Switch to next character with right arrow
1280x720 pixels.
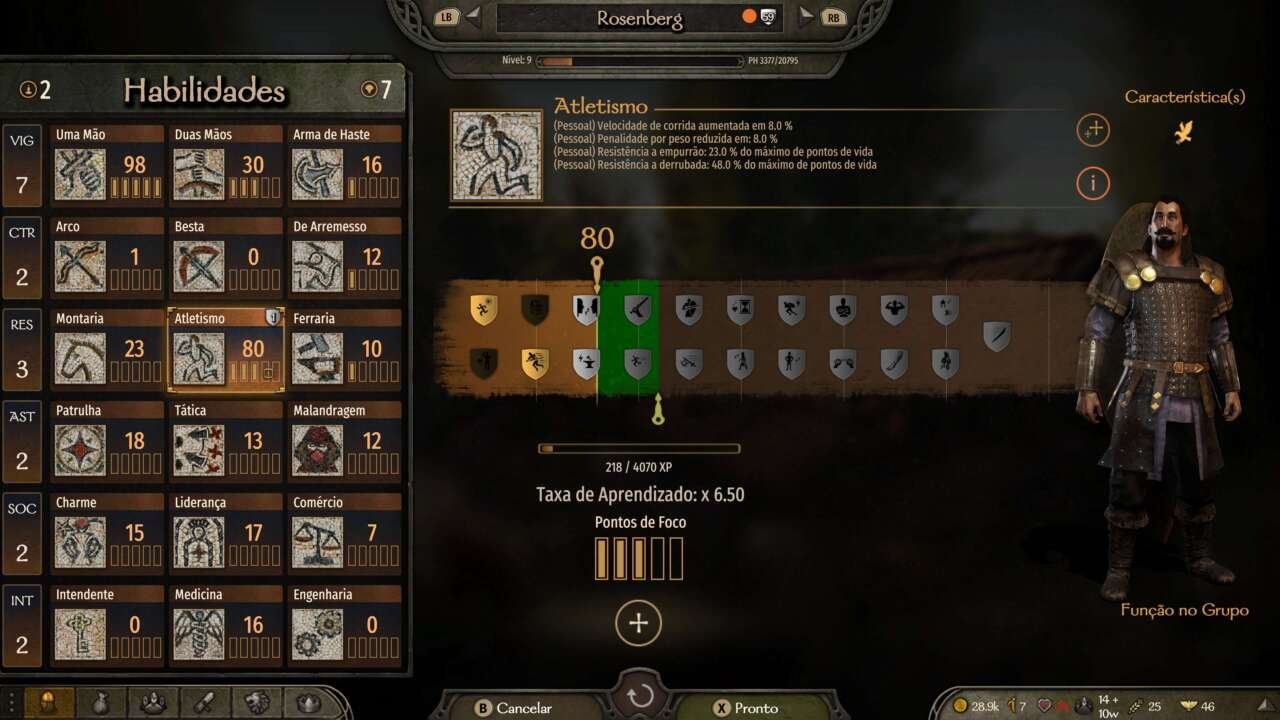coord(805,16)
